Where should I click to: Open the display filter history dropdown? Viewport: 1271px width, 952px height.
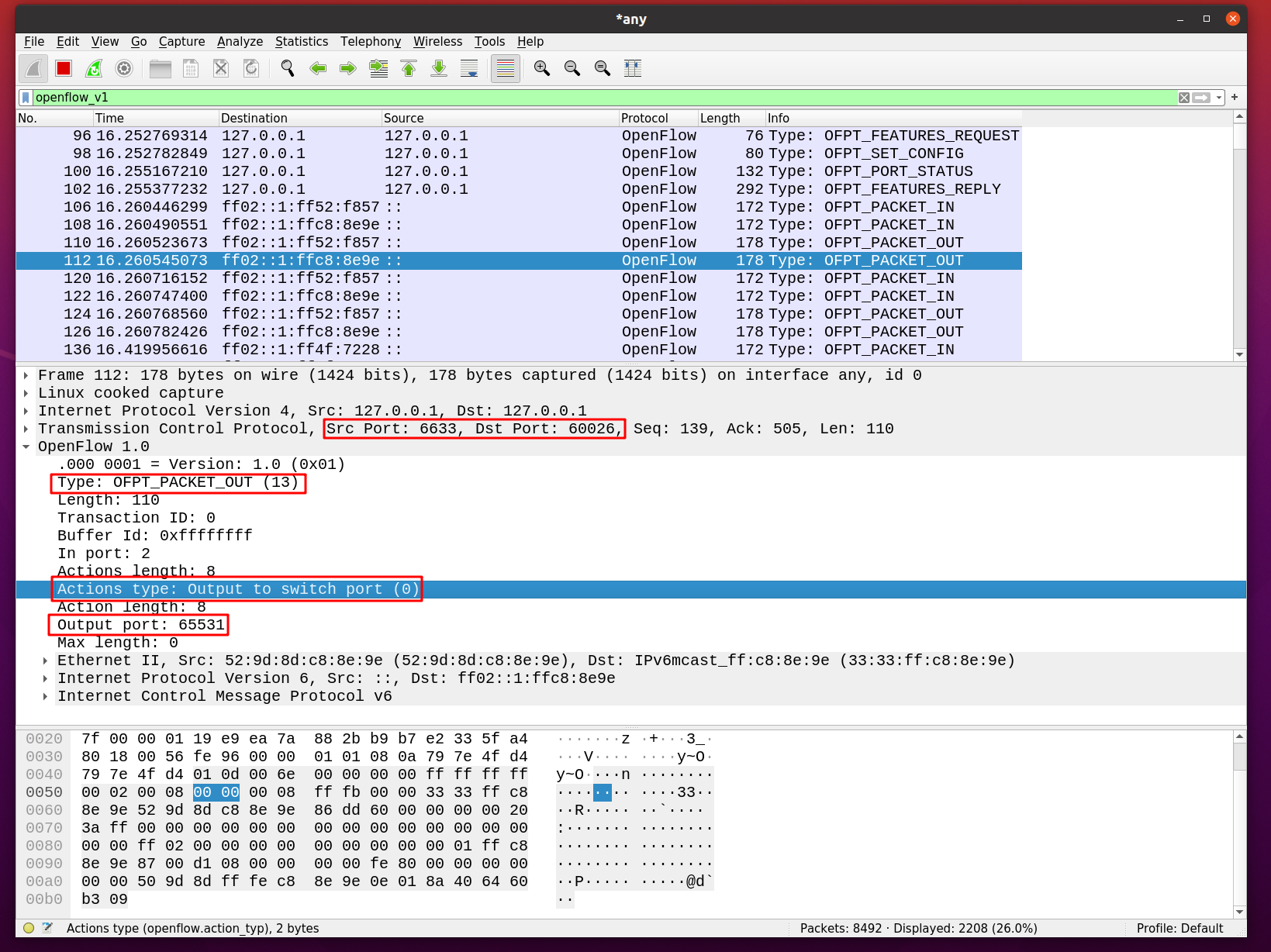[x=1219, y=98]
